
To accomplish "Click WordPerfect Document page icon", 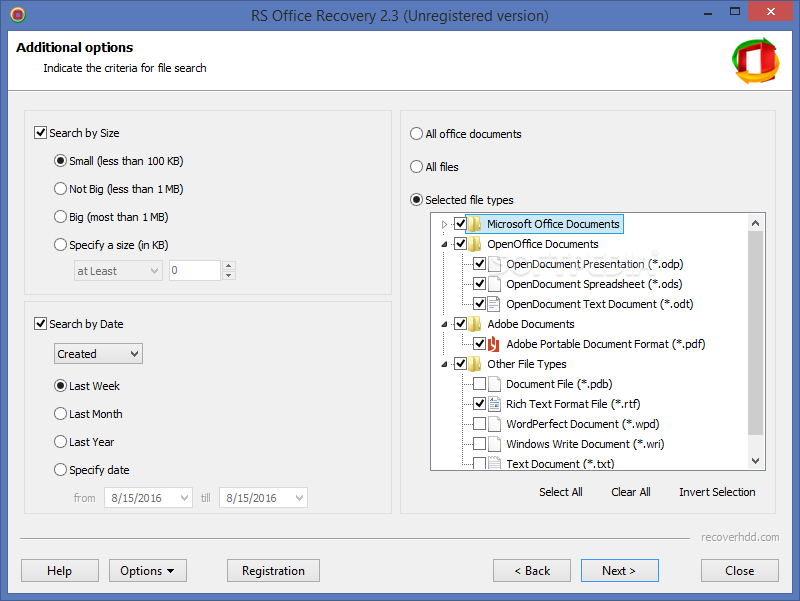I will (x=494, y=424).
